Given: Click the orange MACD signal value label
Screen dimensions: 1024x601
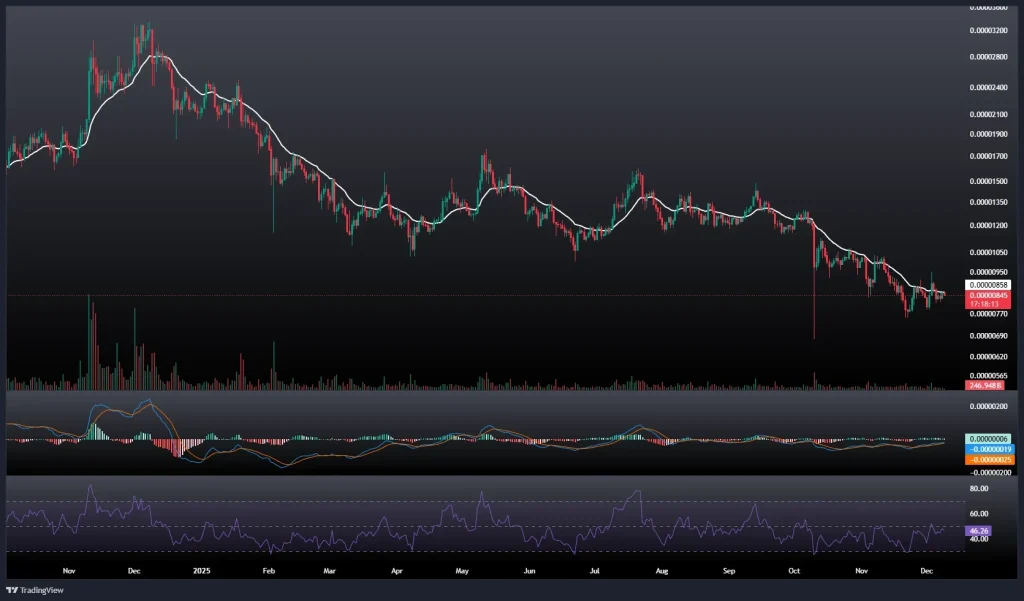Looking at the screenshot, I should pyautogui.click(x=986, y=458).
